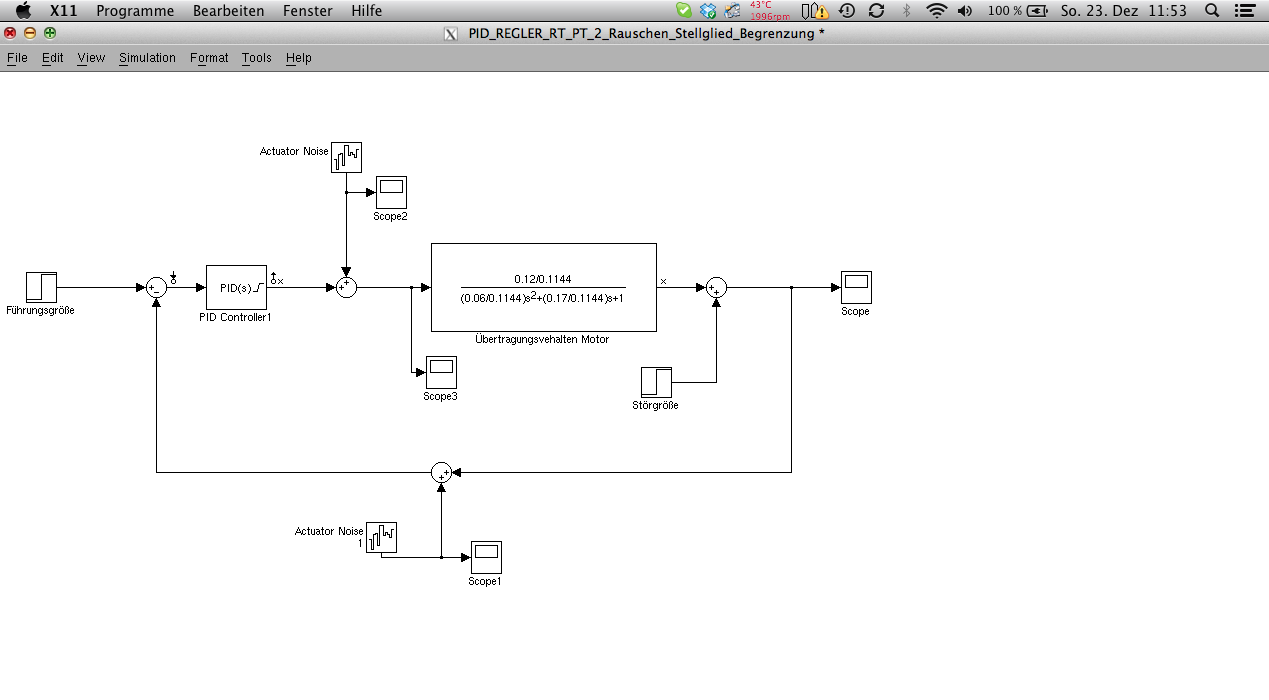The image size is (1269, 700).
Task: Select the Führungsgröße step block
Action: click(41, 287)
